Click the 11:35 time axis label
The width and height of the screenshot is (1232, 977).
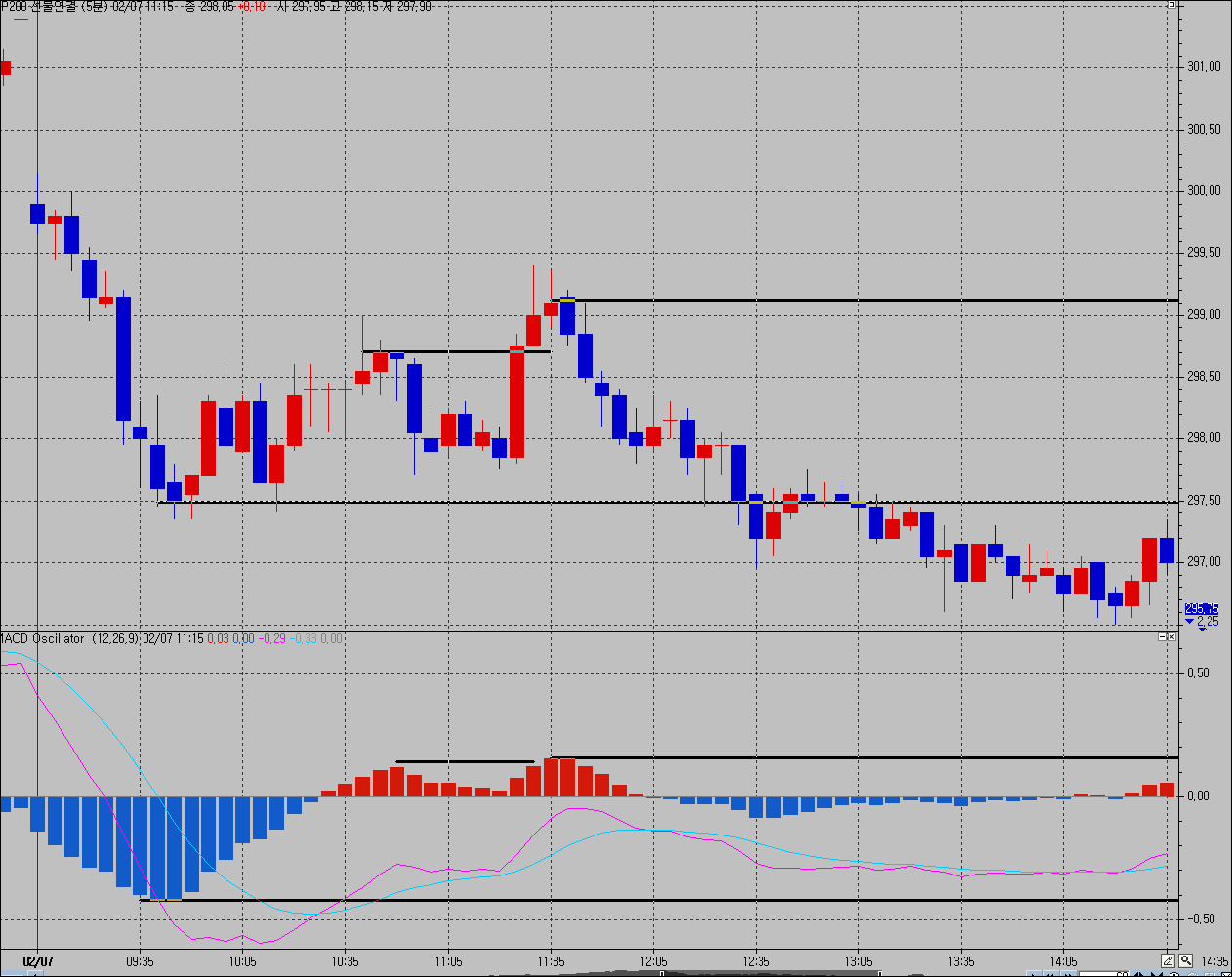[551, 961]
